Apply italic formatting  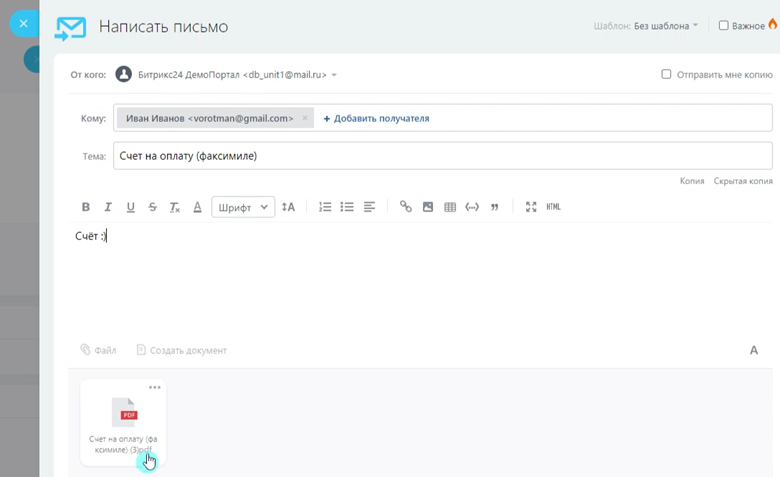108,207
